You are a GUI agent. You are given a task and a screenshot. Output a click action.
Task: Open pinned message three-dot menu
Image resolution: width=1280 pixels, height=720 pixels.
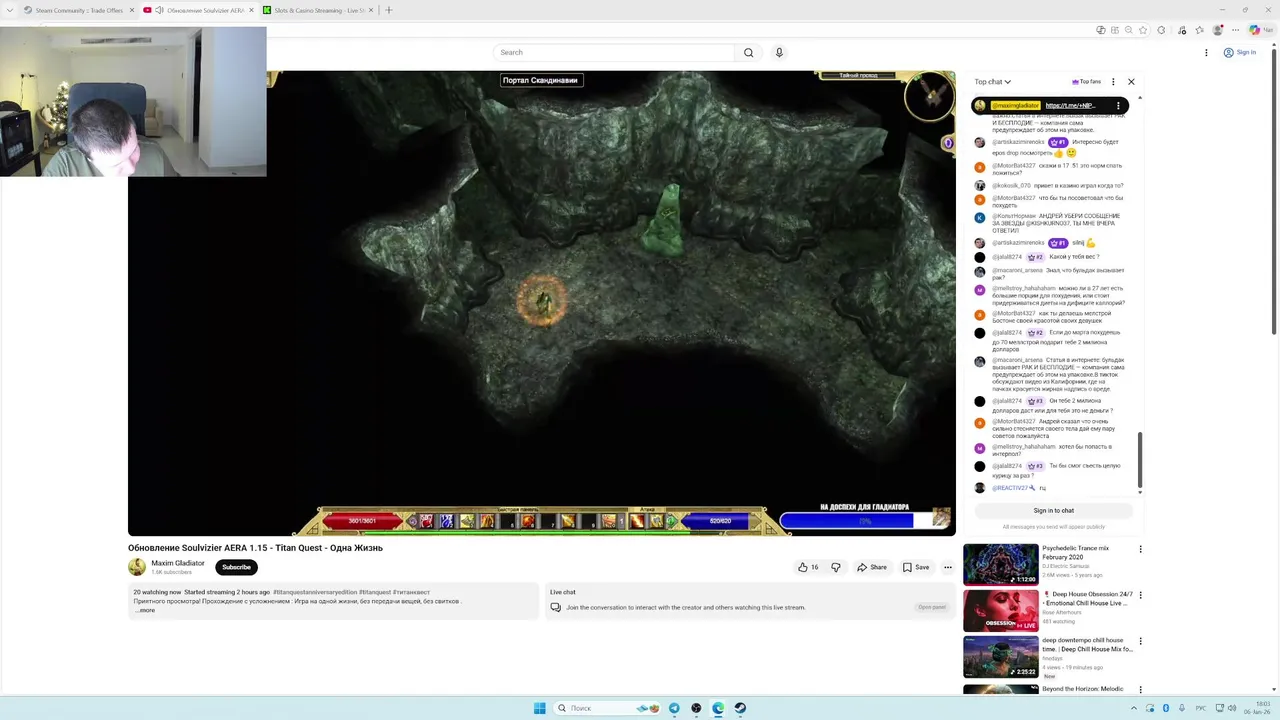pos(1118,105)
